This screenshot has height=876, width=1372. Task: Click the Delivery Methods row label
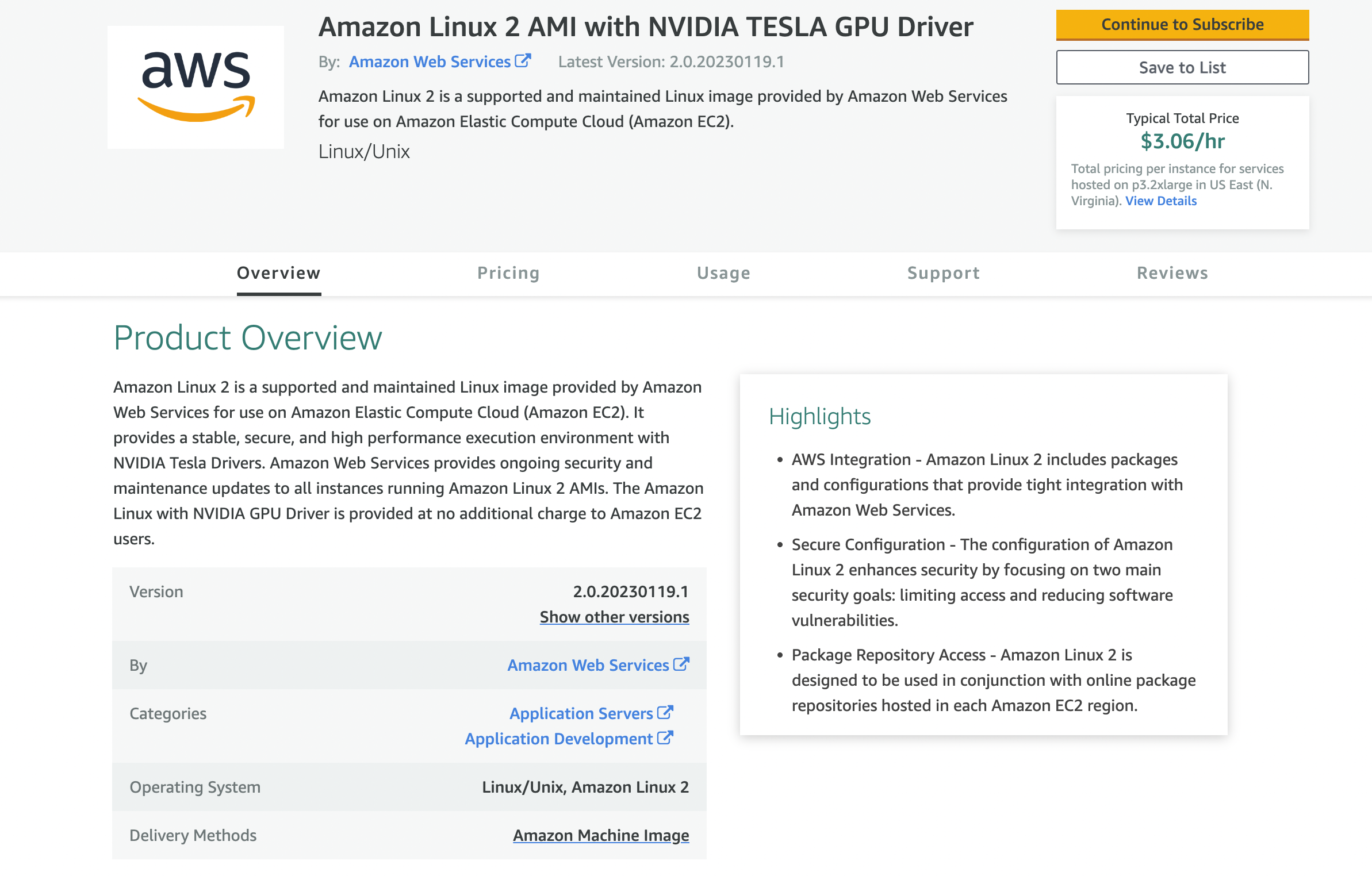pyautogui.click(x=193, y=835)
